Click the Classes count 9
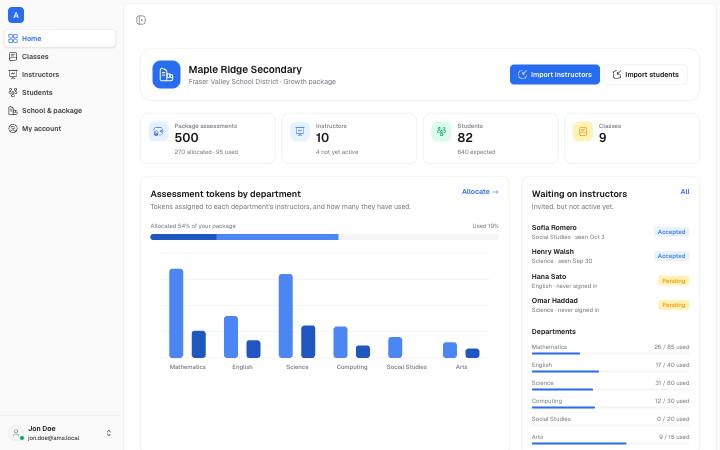This screenshot has height=450, width=720. point(602,138)
